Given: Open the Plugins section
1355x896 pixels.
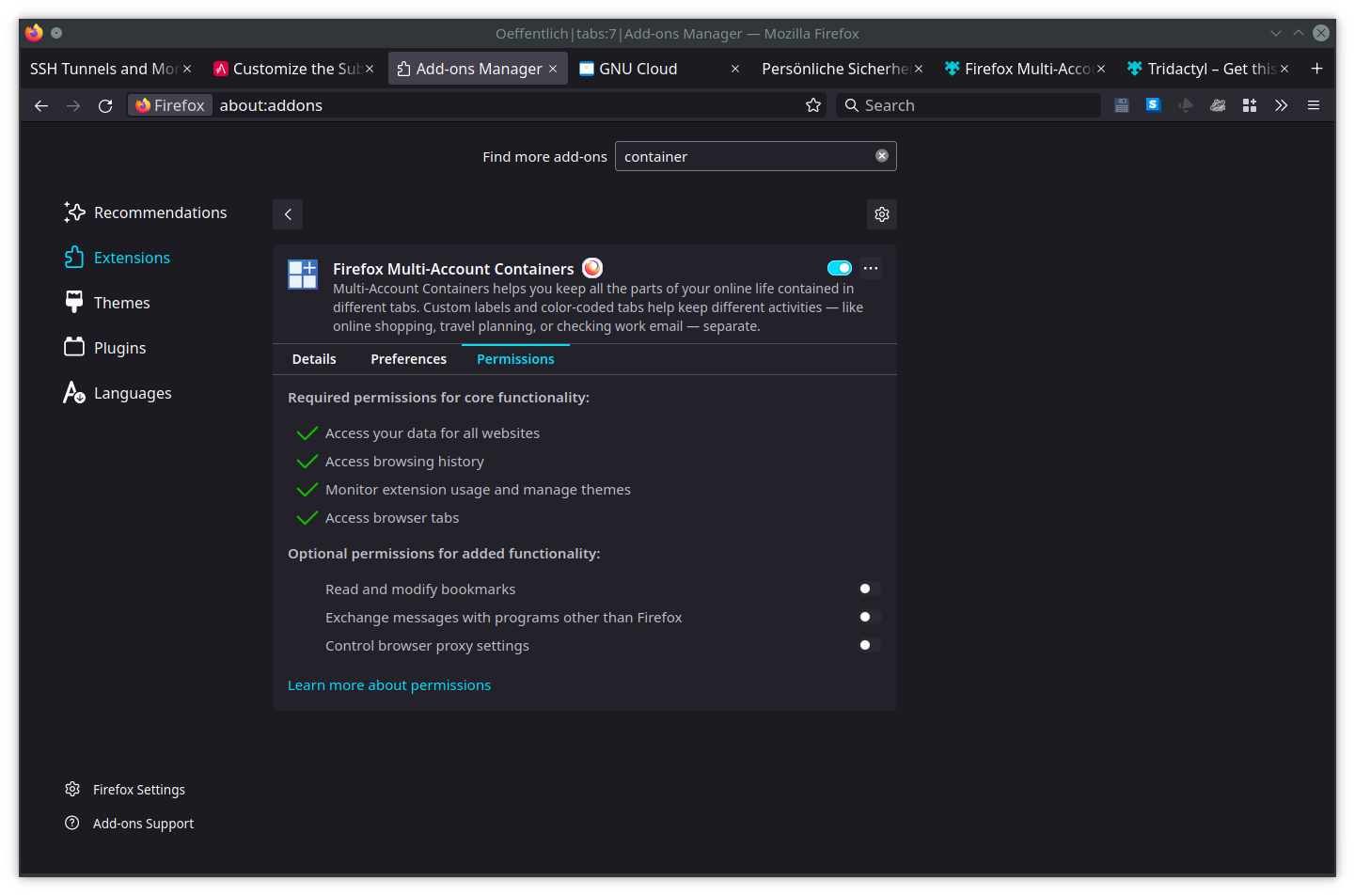Looking at the screenshot, I should tap(119, 347).
